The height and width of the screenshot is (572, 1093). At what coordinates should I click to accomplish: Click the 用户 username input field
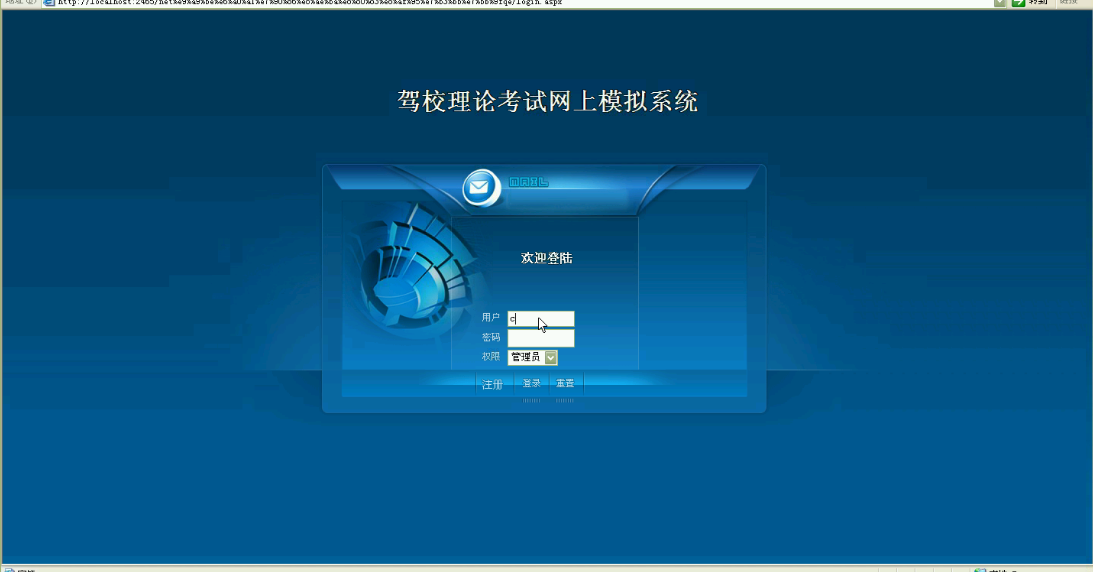click(x=541, y=319)
